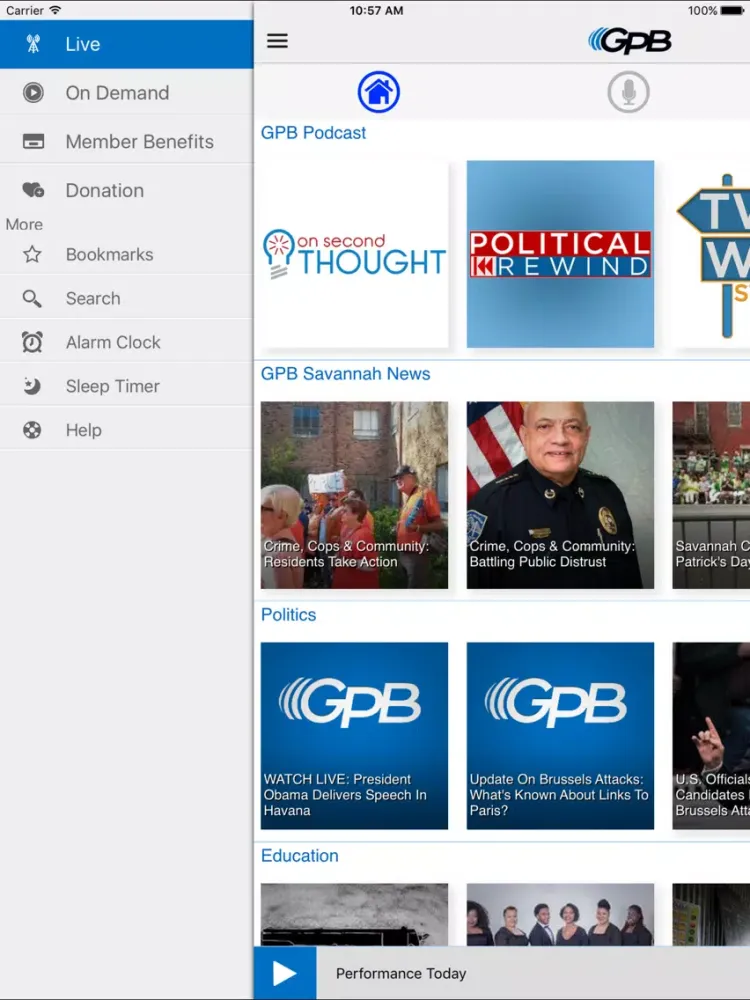Open On Demand menu item
Viewport: 750px width, 1000px height.
[x=126, y=92]
